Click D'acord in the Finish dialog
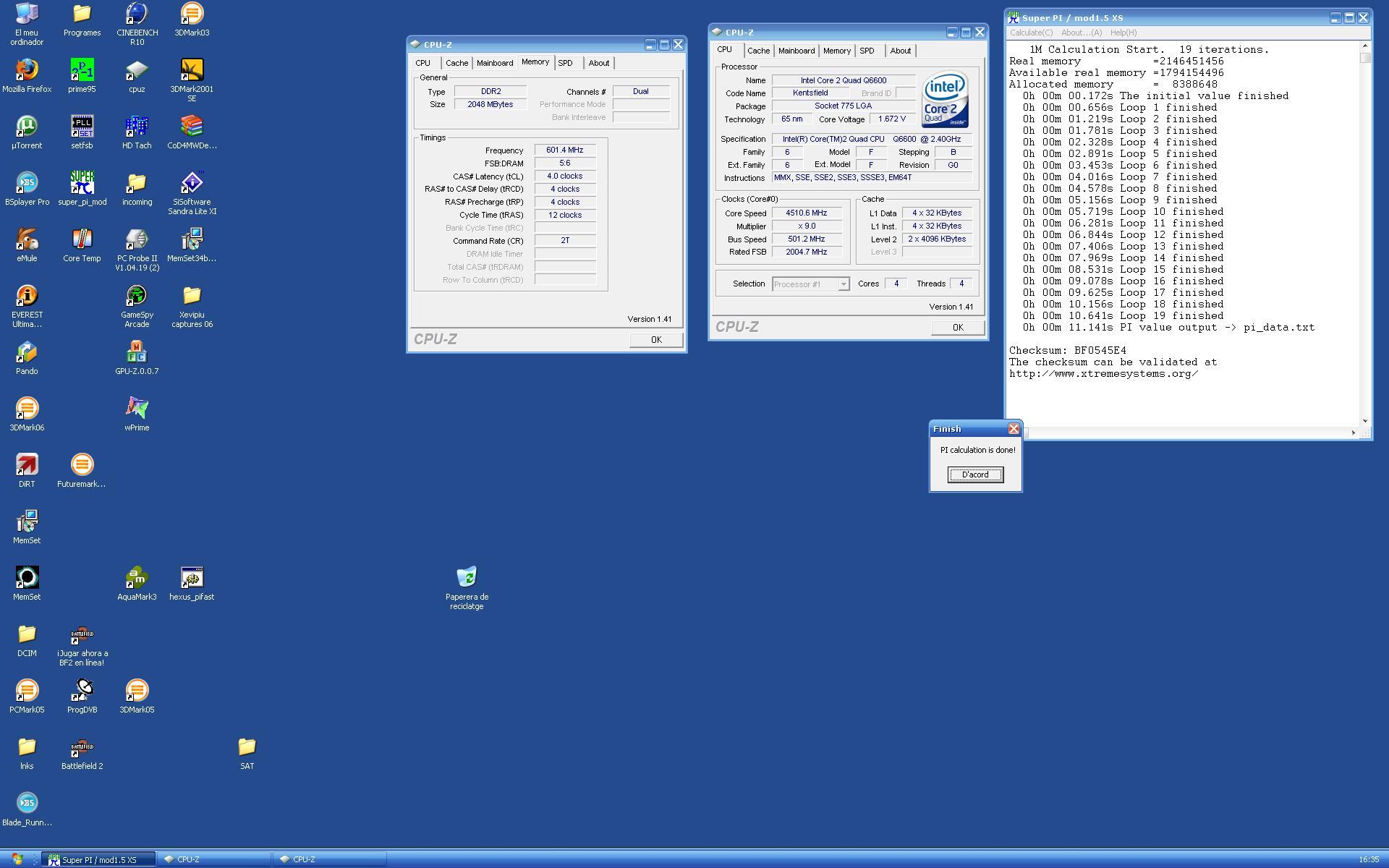 point(975,475)
